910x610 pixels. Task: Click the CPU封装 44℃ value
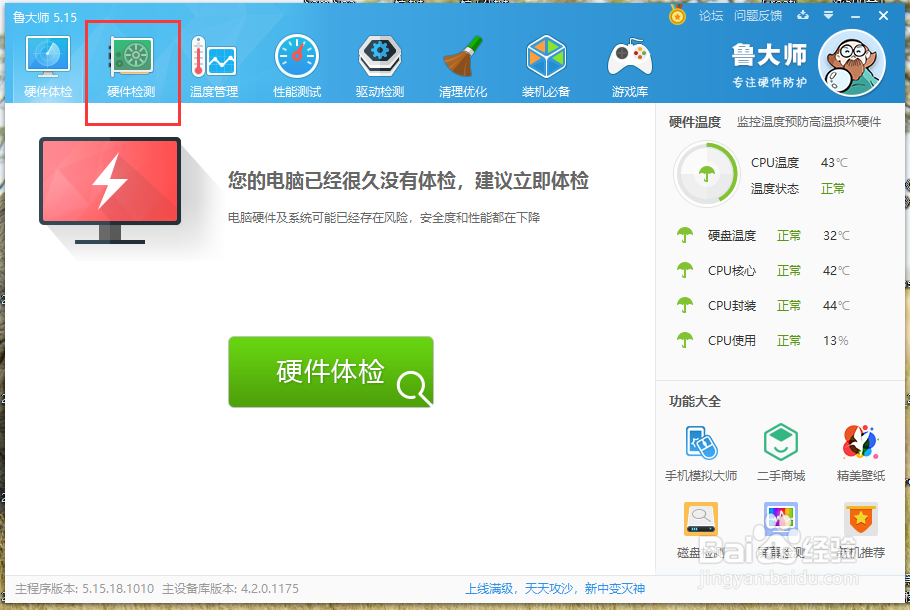pyautogui.click(x=836, y=305)
